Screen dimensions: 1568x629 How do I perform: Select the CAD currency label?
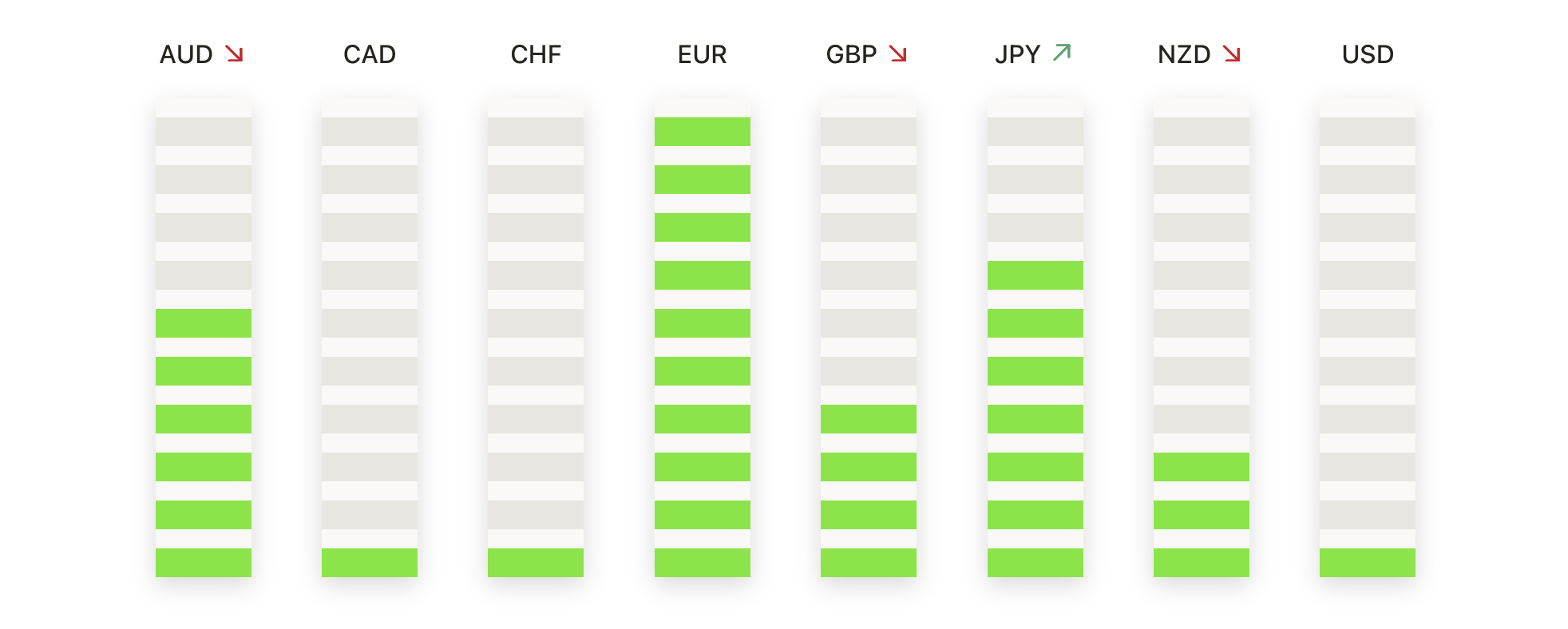click(x=370, y=54)
